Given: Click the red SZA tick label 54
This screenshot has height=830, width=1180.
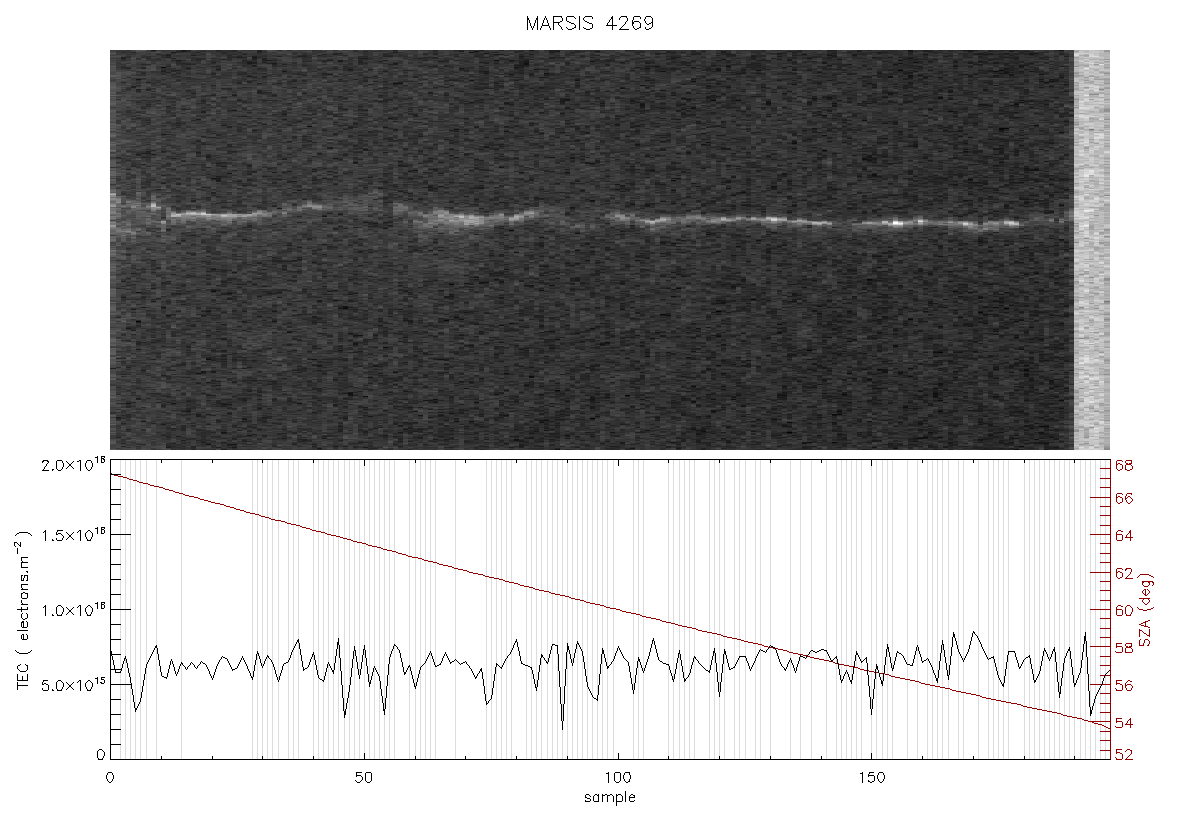Looking at the screenshot, I should coord(1124,723).
